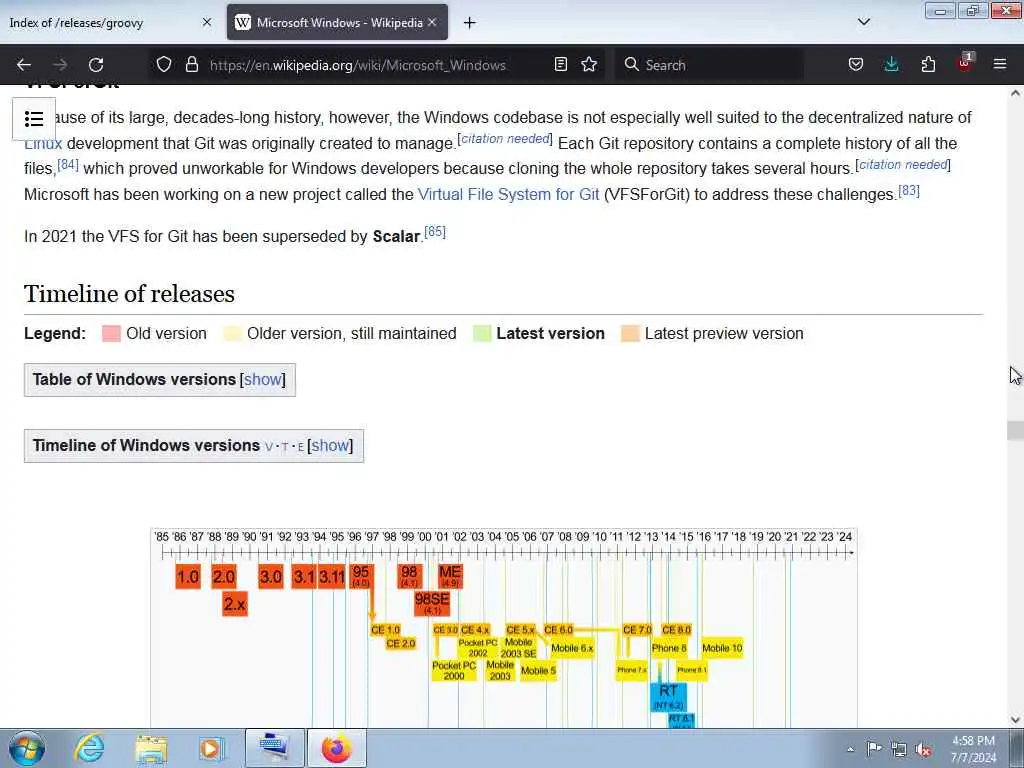This screenshot has width=1024, height=768.
Task: Follow the Linux link
Action: 43,143
